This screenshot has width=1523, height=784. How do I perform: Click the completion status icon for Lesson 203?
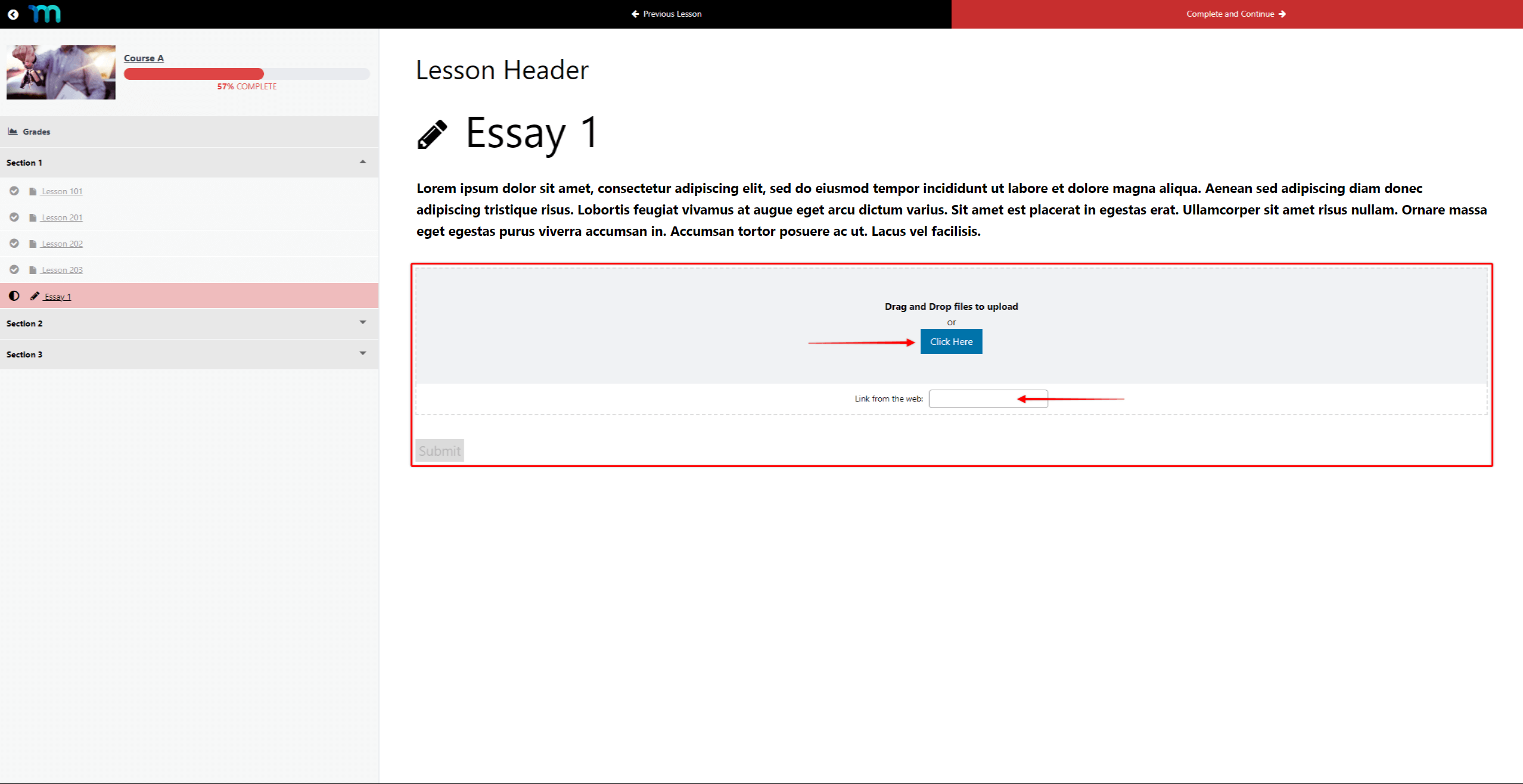[x=14, y=269]
